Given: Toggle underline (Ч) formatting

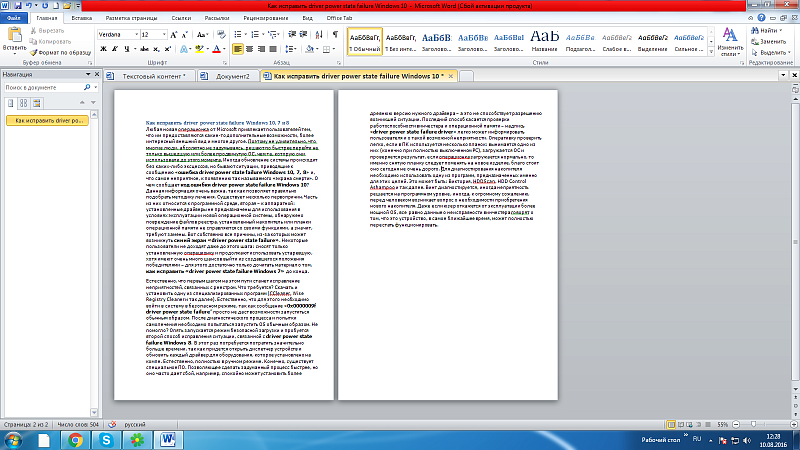Looking at the screenshot, I should click(x=127, y=49).
